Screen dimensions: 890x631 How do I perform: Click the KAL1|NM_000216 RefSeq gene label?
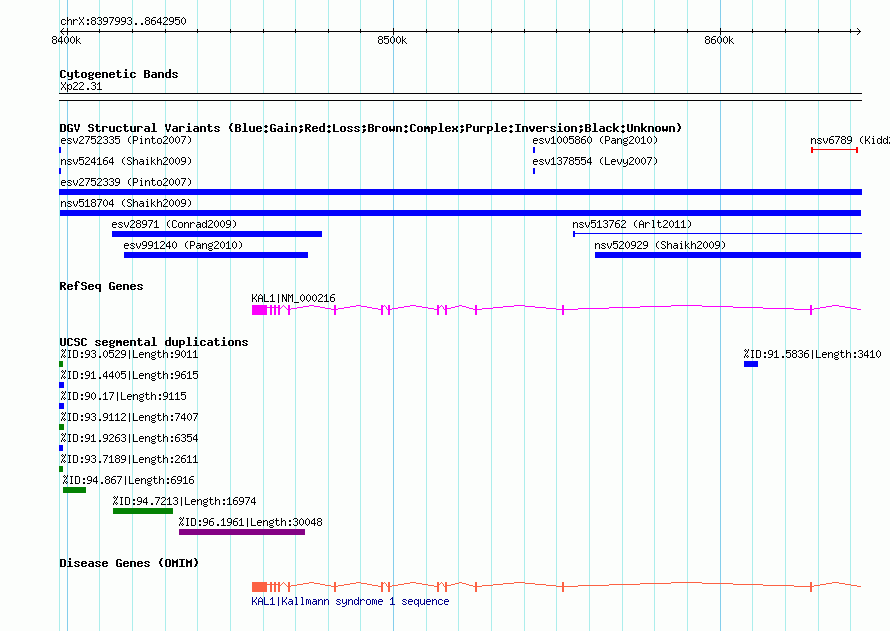click(293, 298)
